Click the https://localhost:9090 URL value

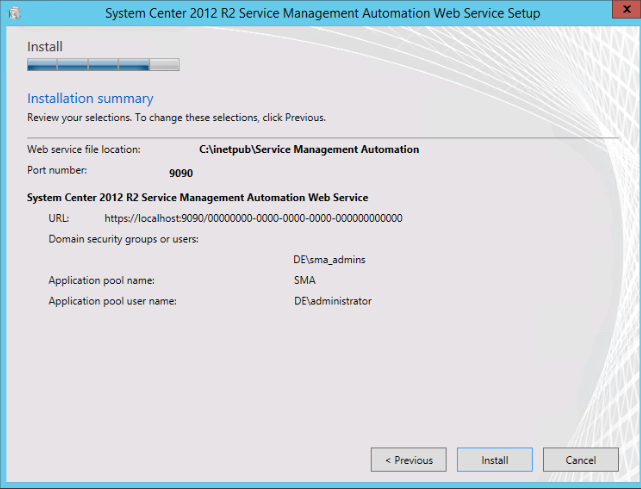tap(253, 217)
